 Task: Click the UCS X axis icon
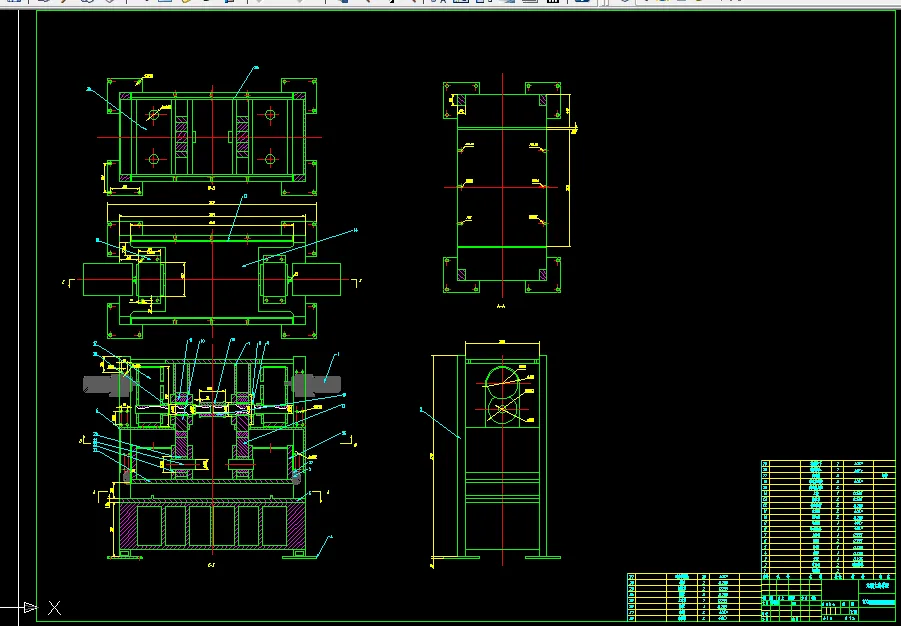point(54,608)
